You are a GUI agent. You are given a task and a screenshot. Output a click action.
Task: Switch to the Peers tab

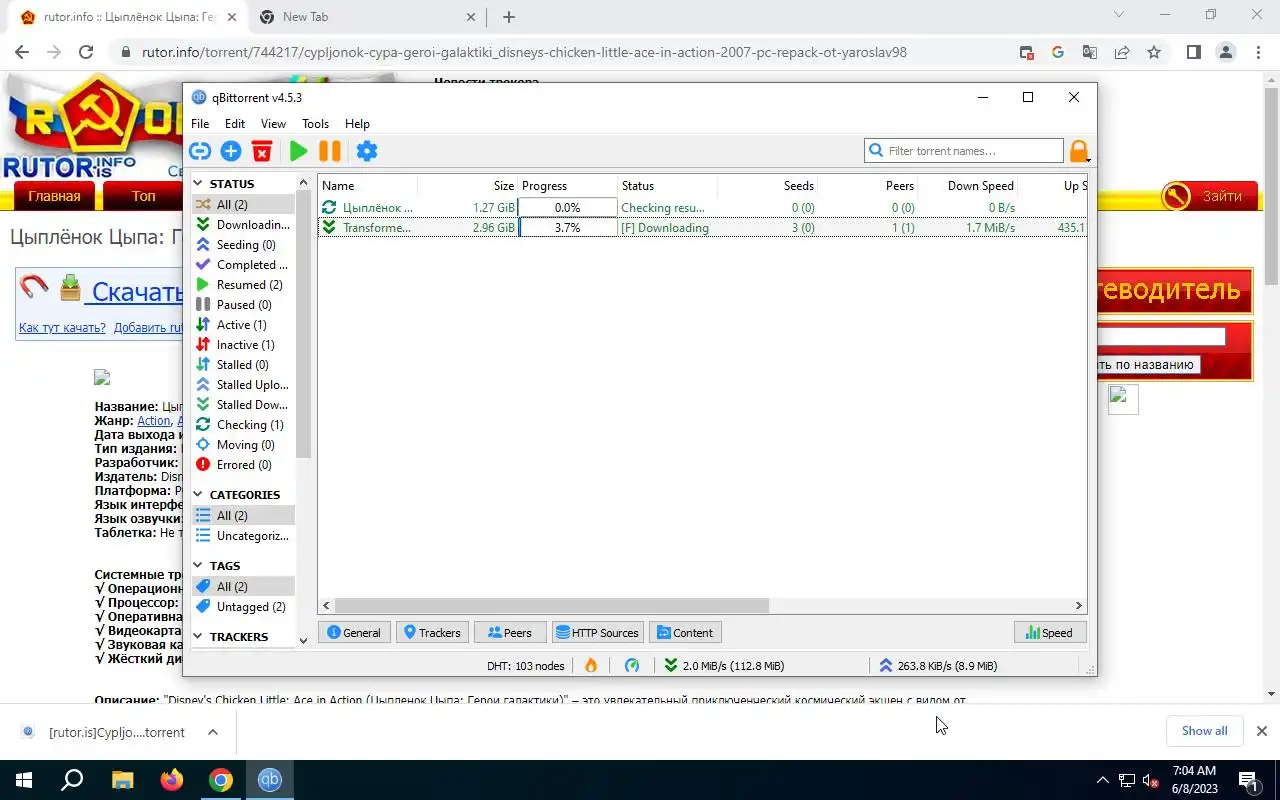click(x=510, y=633)
